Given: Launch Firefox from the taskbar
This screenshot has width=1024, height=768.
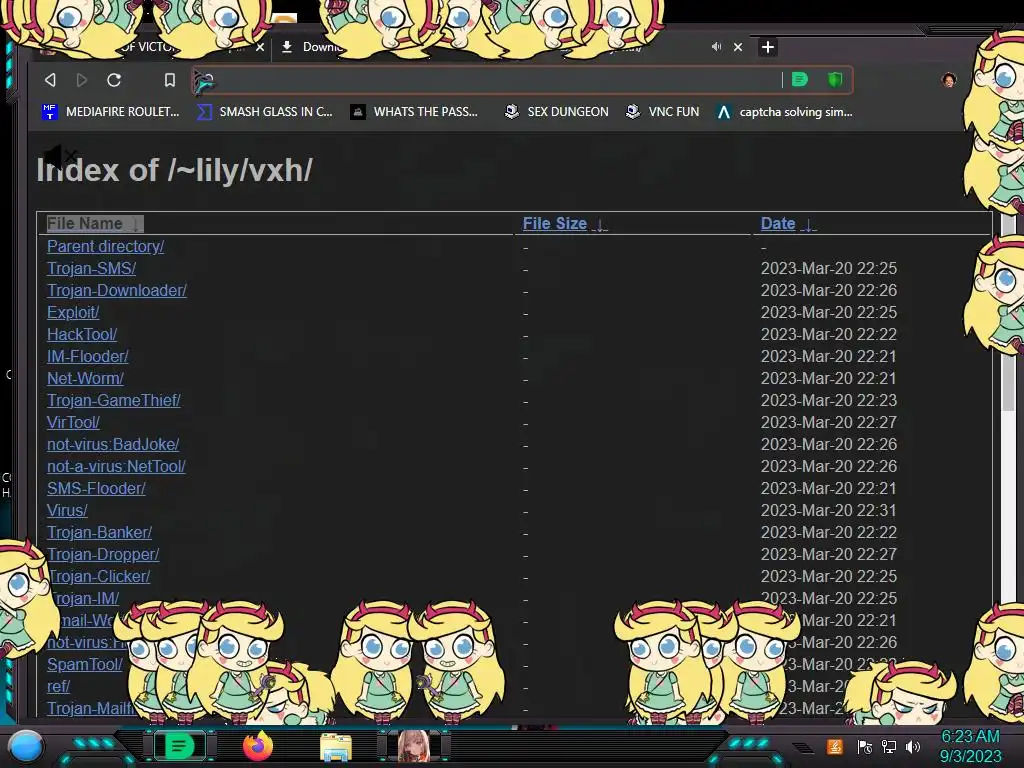Looking at the screenshot, I should (258, 746).
